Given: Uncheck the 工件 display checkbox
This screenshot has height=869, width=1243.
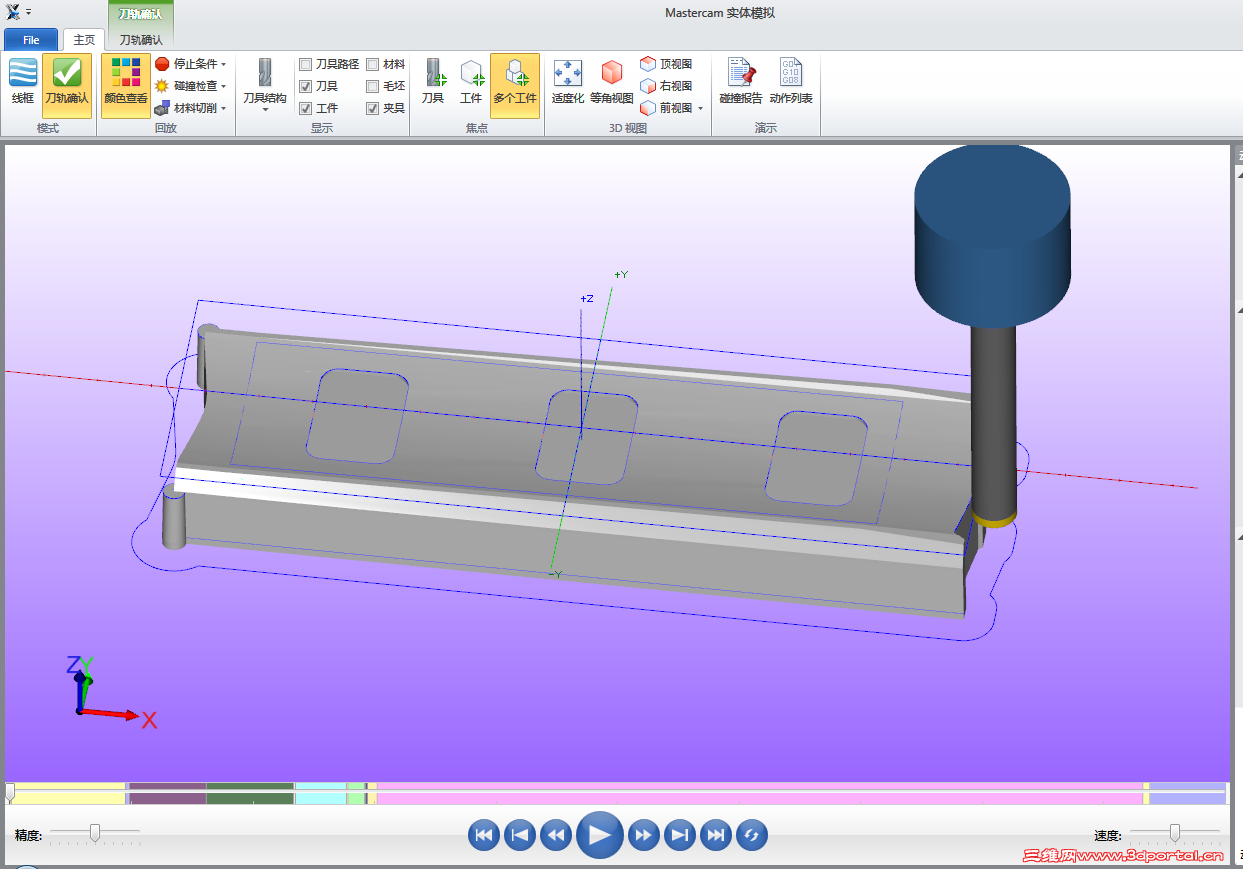Looking at the screenshot, I should tap(306, 108).
